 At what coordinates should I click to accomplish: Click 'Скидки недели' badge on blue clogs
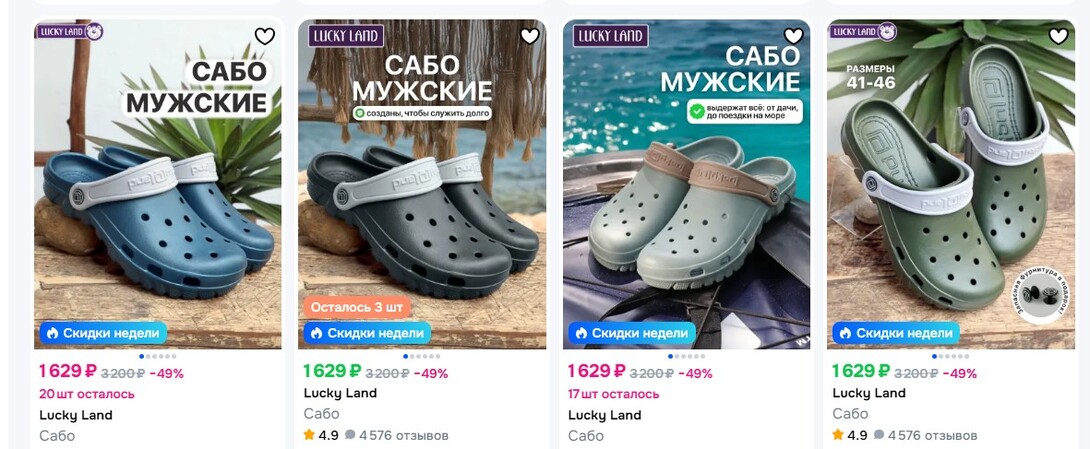point(103,333)
